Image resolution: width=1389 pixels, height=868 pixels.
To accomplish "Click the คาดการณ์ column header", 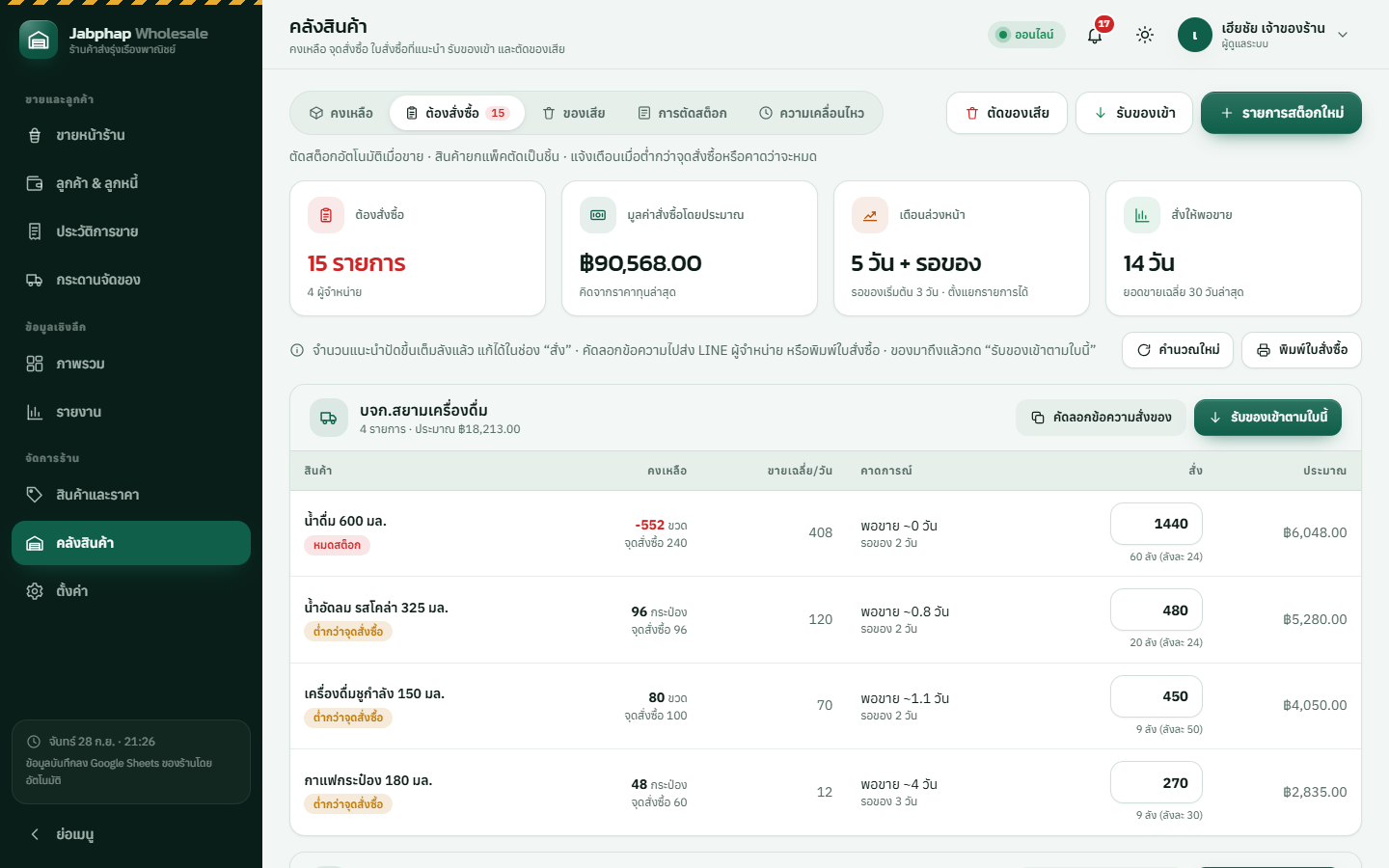I will click(x=886, y=471).
